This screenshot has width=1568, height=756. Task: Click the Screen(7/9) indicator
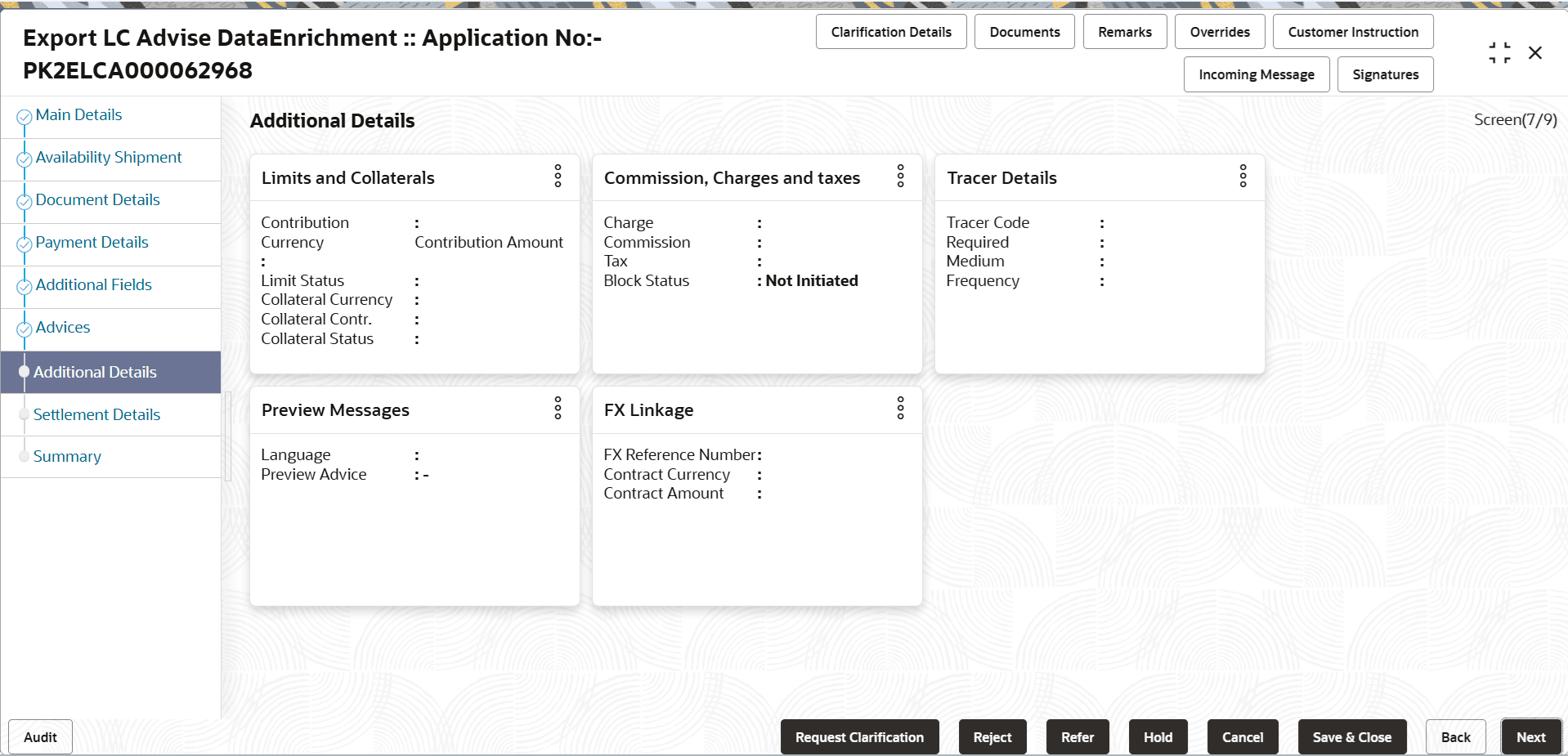[x=1515, y=120]
